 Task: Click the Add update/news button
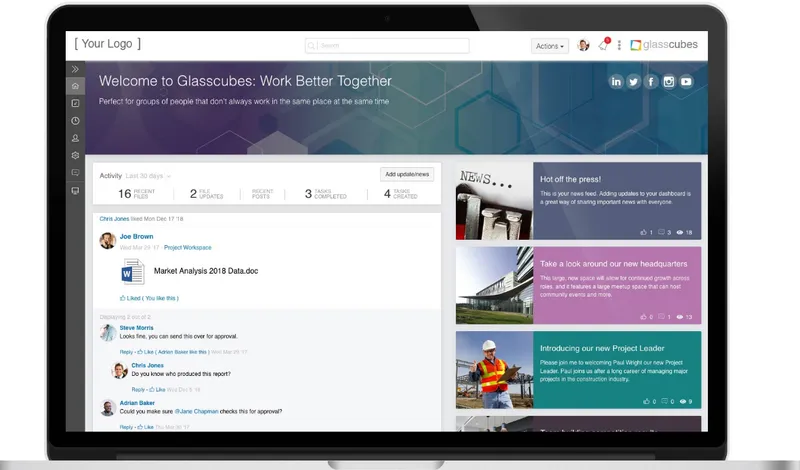tap(407, 175)
